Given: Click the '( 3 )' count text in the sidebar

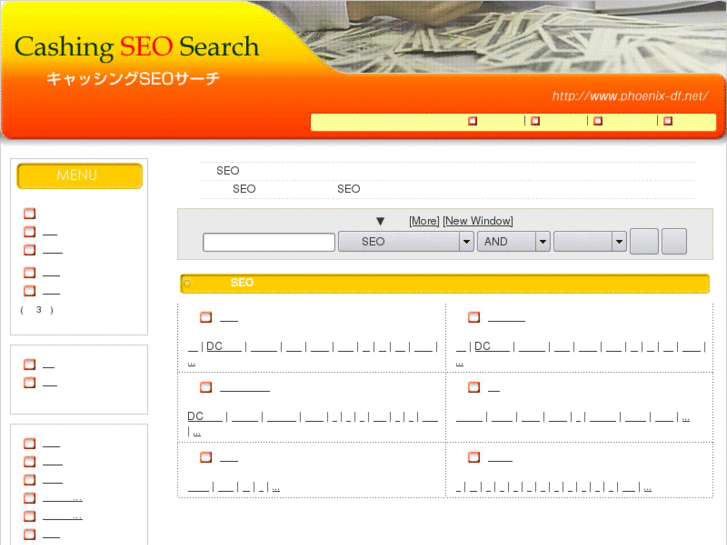Looking at the screenshot, I should tap(37, 310).
